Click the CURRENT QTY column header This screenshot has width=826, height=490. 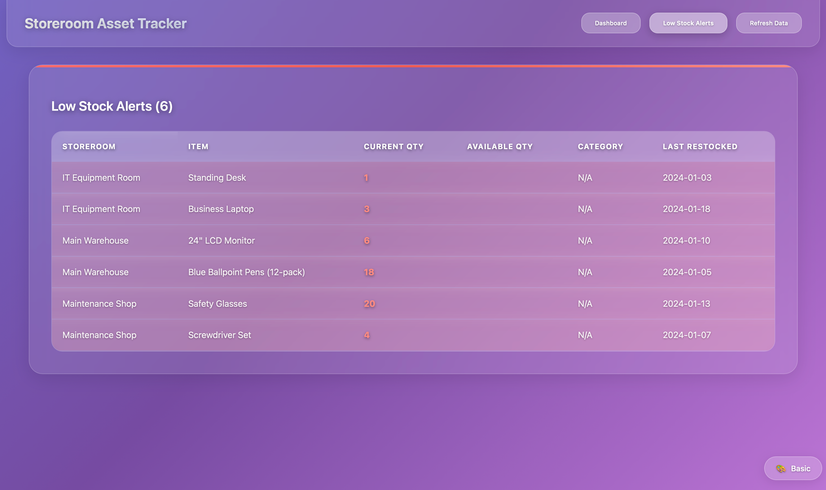394,146
